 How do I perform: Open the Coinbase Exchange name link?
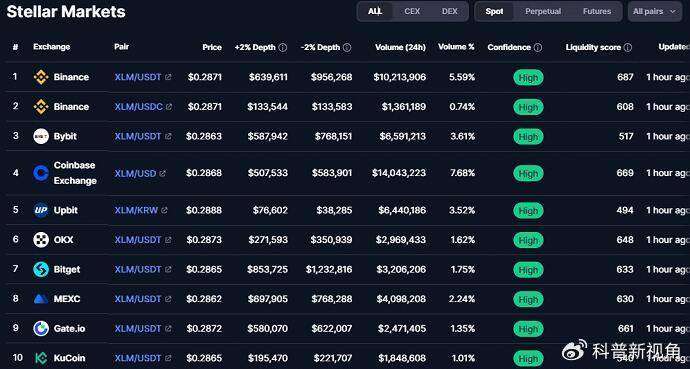click(75, 173)
